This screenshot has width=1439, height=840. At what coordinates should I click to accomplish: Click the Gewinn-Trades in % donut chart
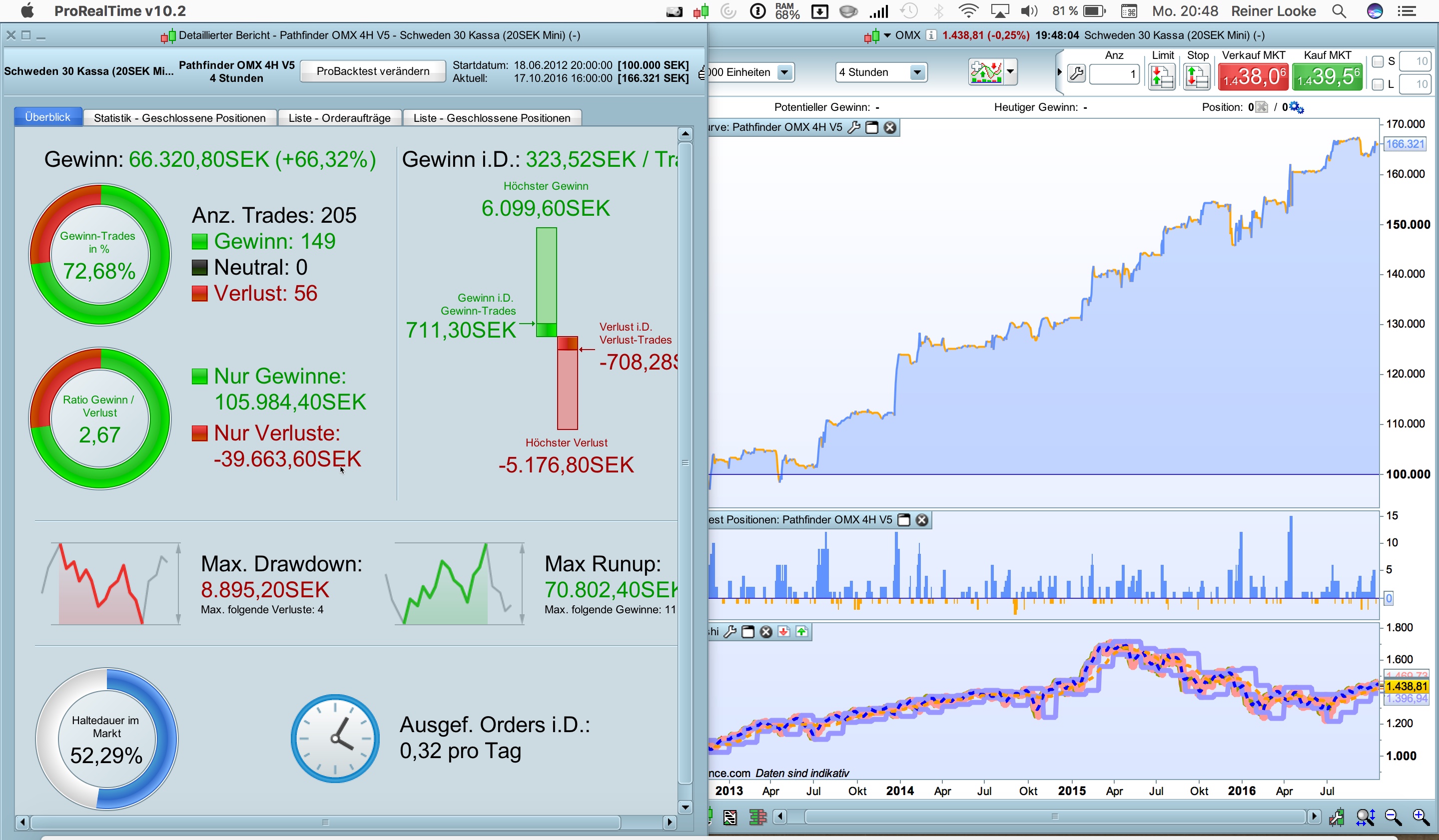[x=100, y=255]
